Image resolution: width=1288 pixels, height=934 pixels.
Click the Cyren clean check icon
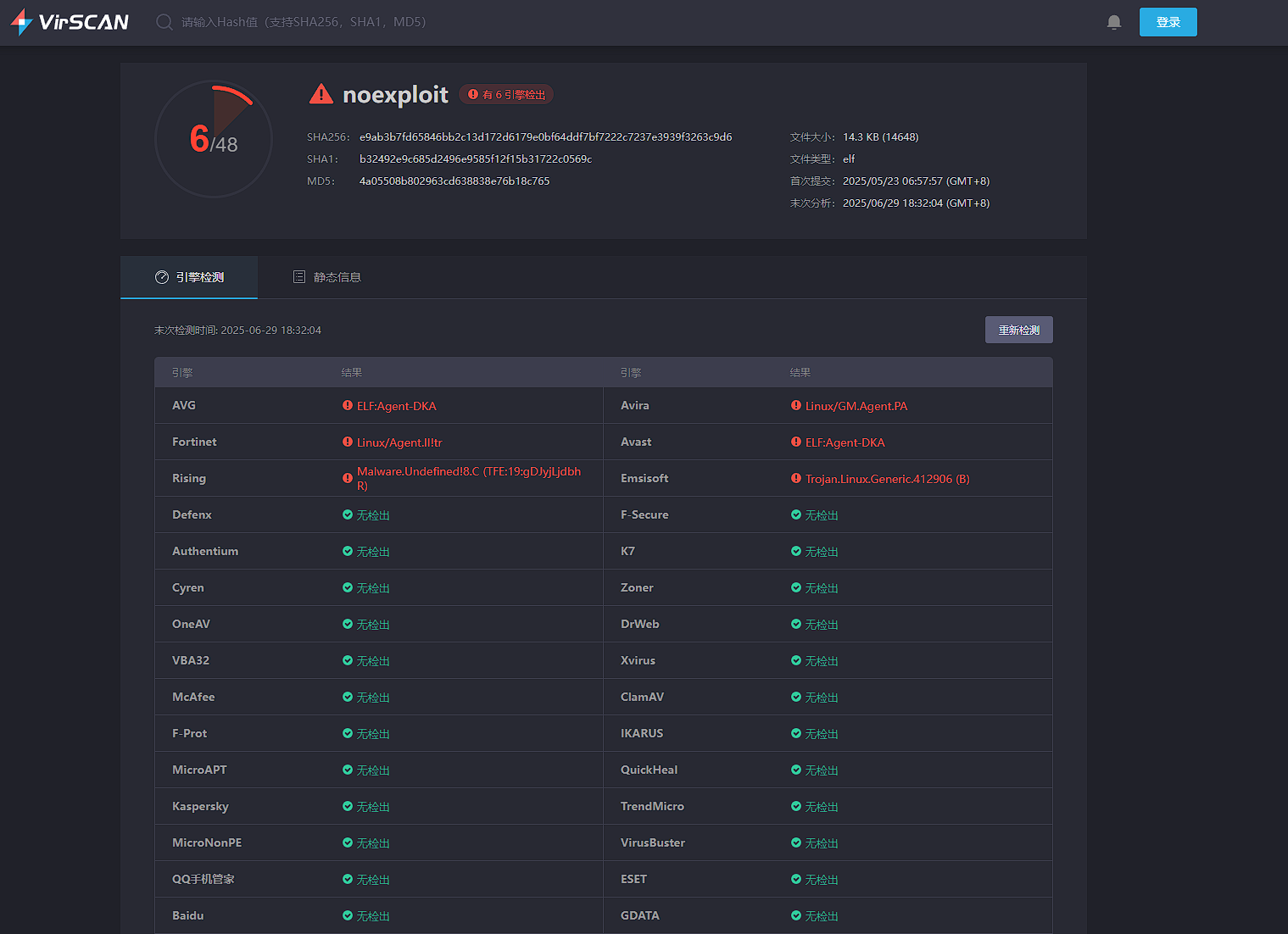pos(348,588)
